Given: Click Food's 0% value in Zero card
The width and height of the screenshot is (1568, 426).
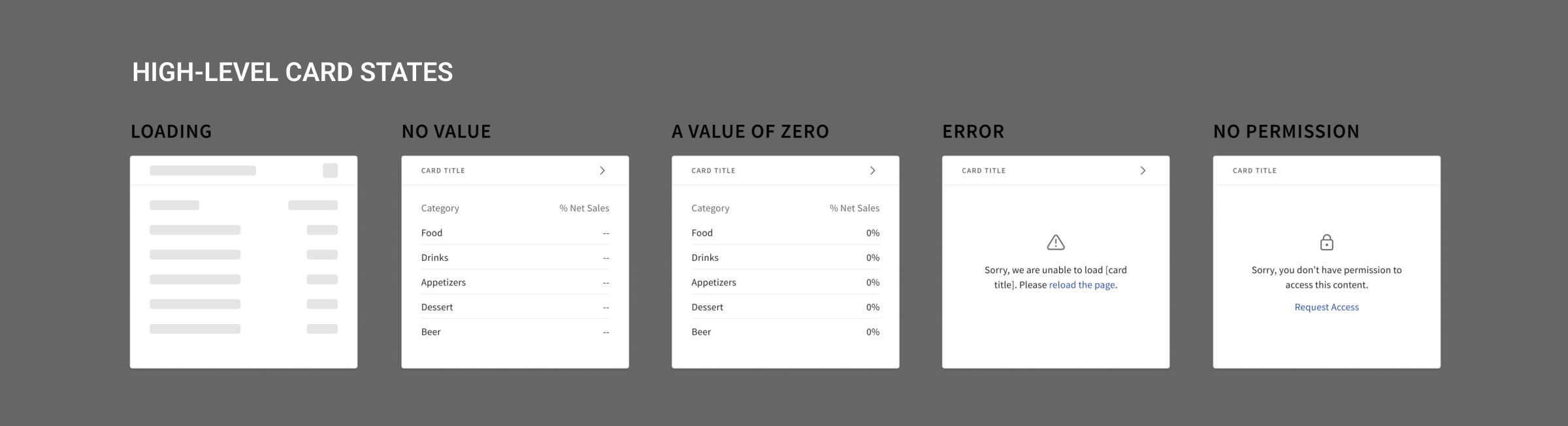Looking at the screenshot, I should pyautogui.click(x=872, y=233).
